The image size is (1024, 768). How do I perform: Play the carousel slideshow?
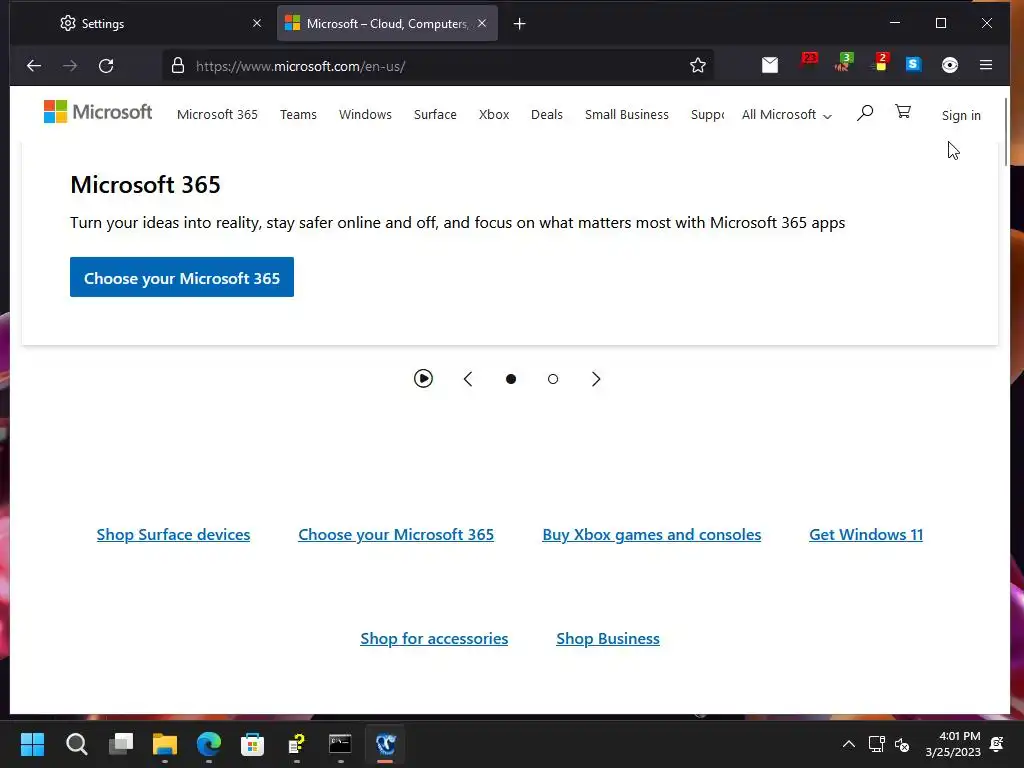[423, 378]
